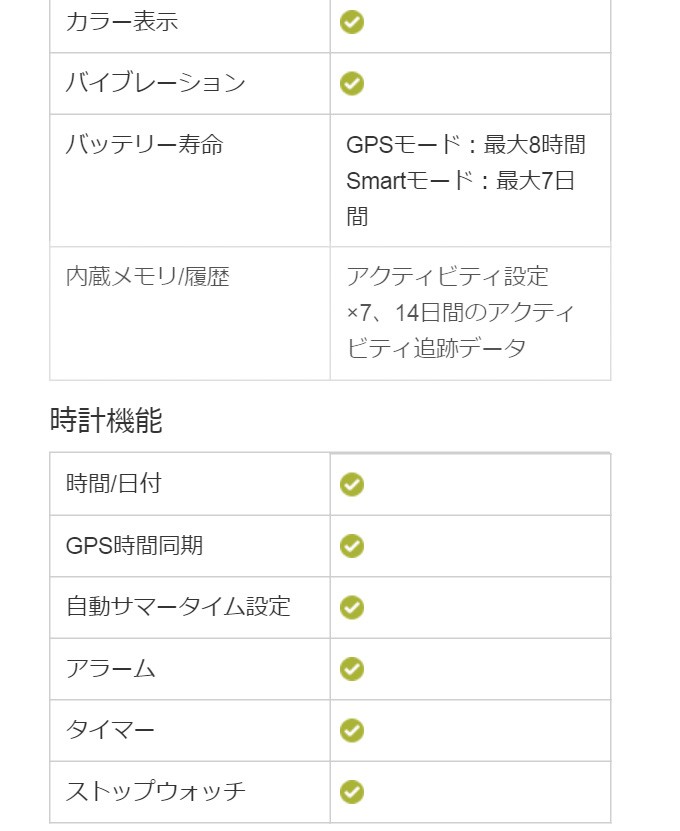The height and width of the screenshot is (831, 680).
Task: Click the checkmark icon beside バイブレーション
Action: (x=352, y=84)
